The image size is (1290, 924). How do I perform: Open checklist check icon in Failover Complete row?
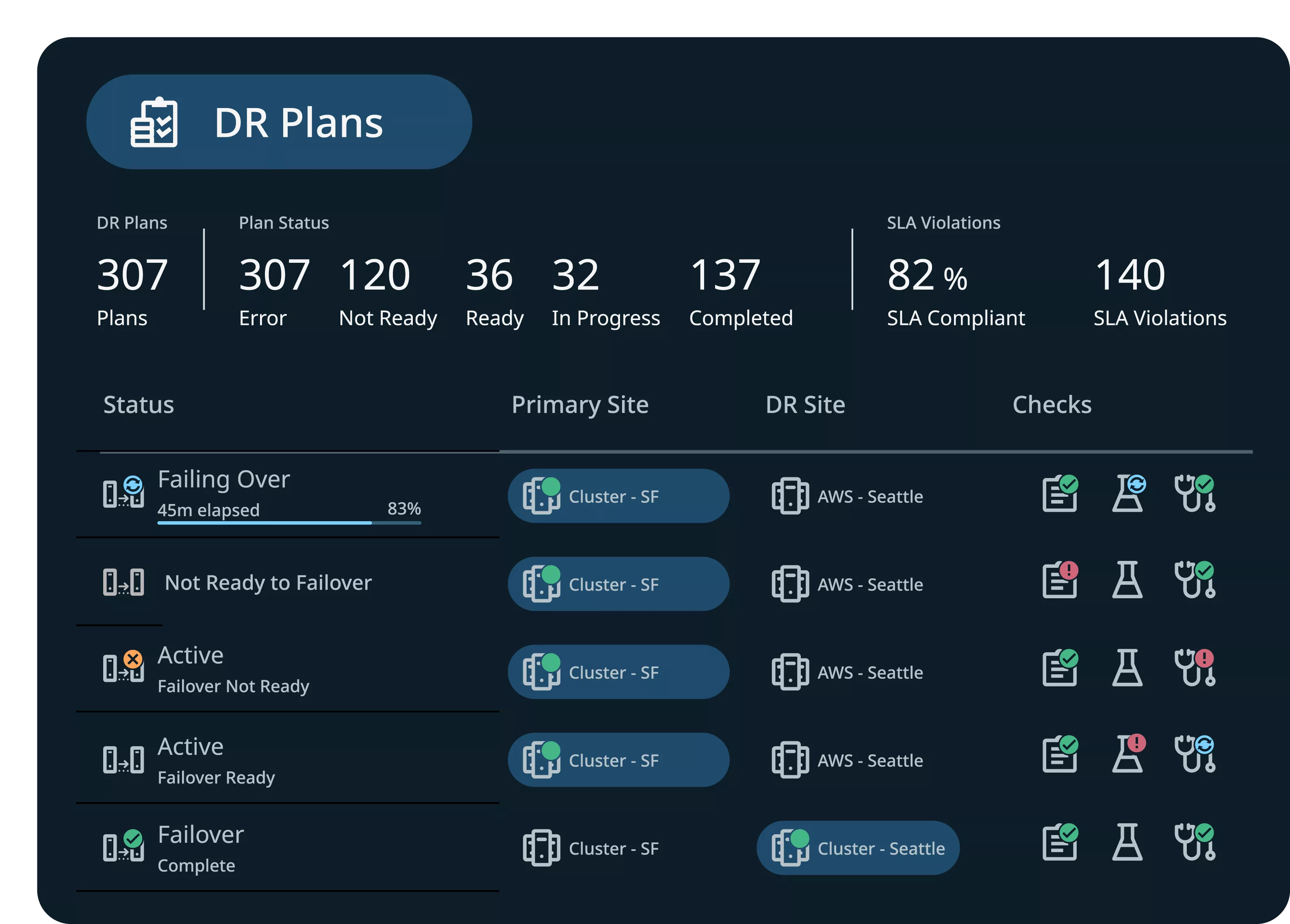[x=1060, y=842]
